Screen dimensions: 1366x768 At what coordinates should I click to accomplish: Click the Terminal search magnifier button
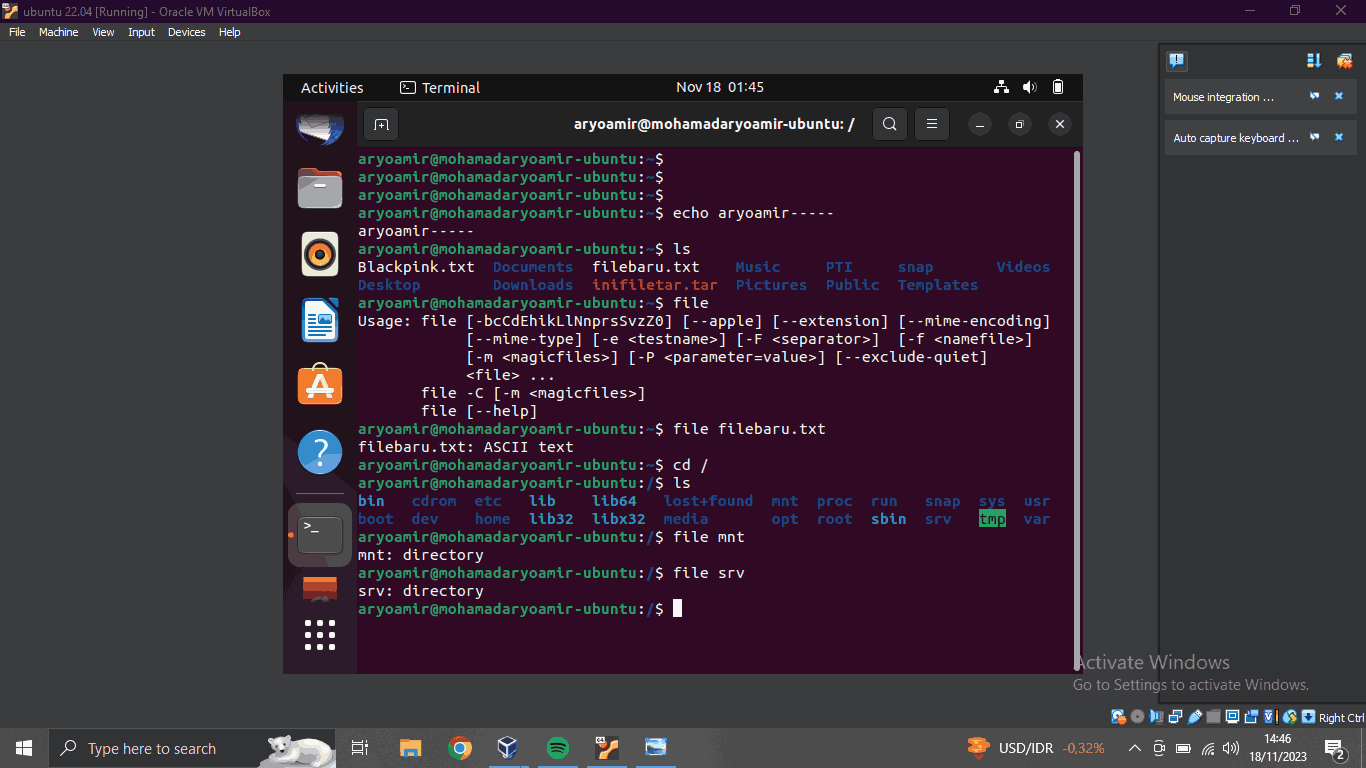coord(890,125)
